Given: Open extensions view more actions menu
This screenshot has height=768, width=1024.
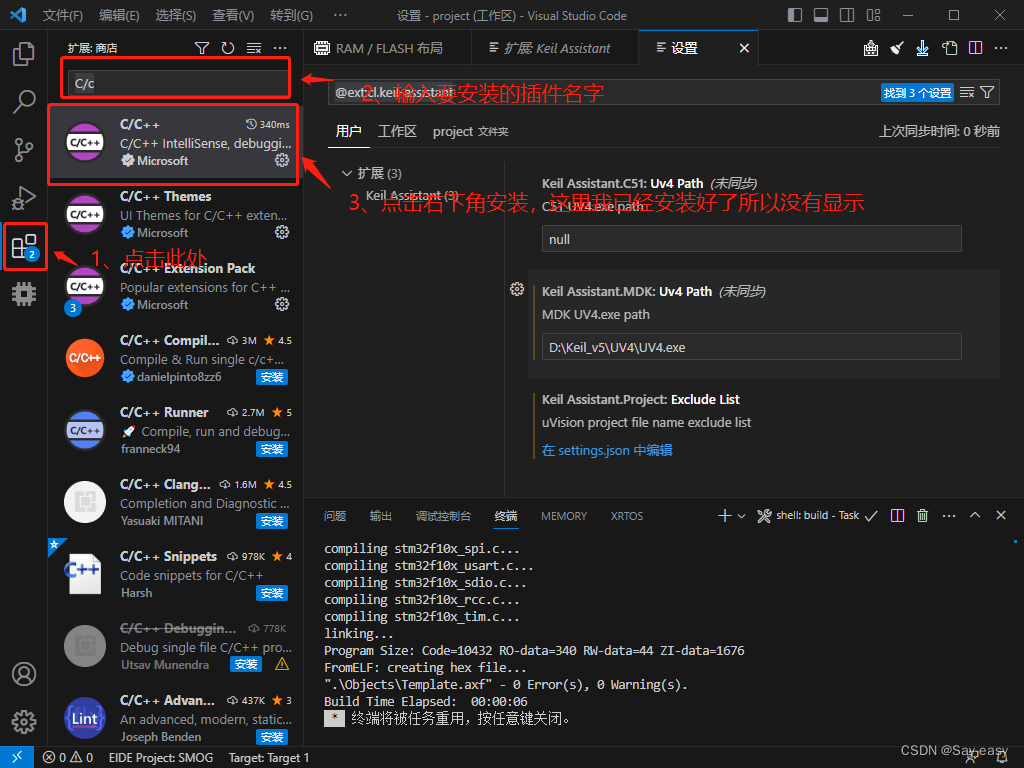Looking at the screenshot, I should [280, 48].
